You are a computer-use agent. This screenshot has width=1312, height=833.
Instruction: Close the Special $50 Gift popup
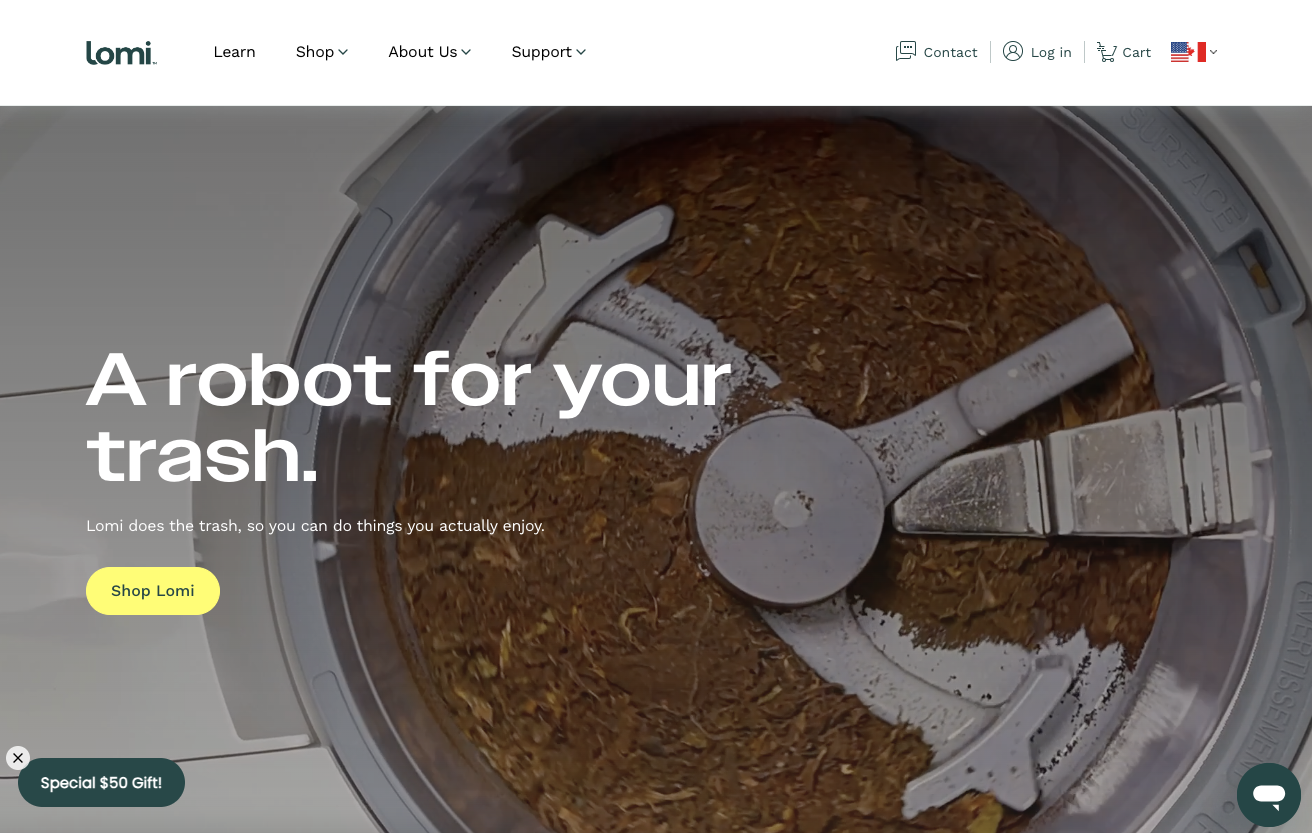point(18,758)
